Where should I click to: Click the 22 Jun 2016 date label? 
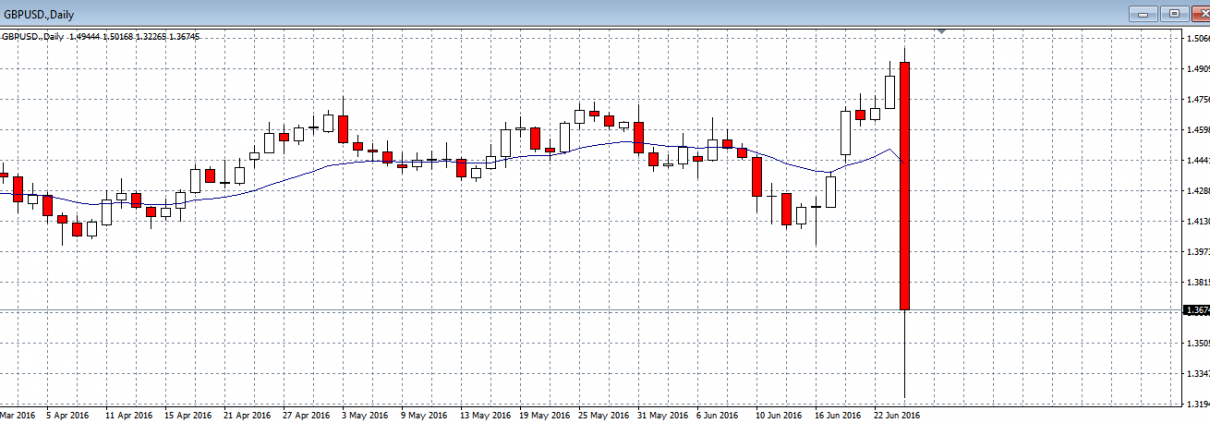[x=895, y=414]
